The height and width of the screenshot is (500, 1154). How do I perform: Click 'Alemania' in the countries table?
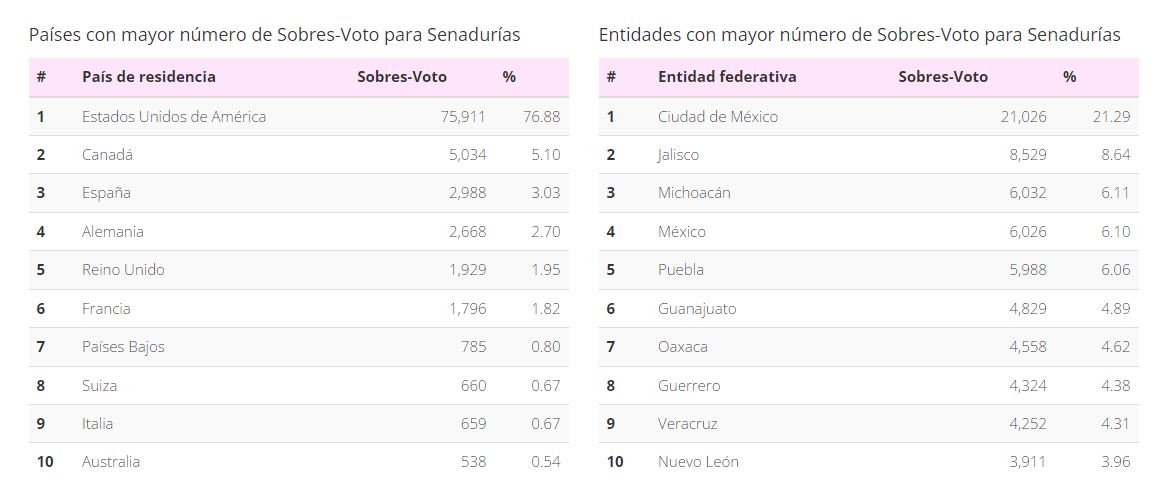pos(113,232)
